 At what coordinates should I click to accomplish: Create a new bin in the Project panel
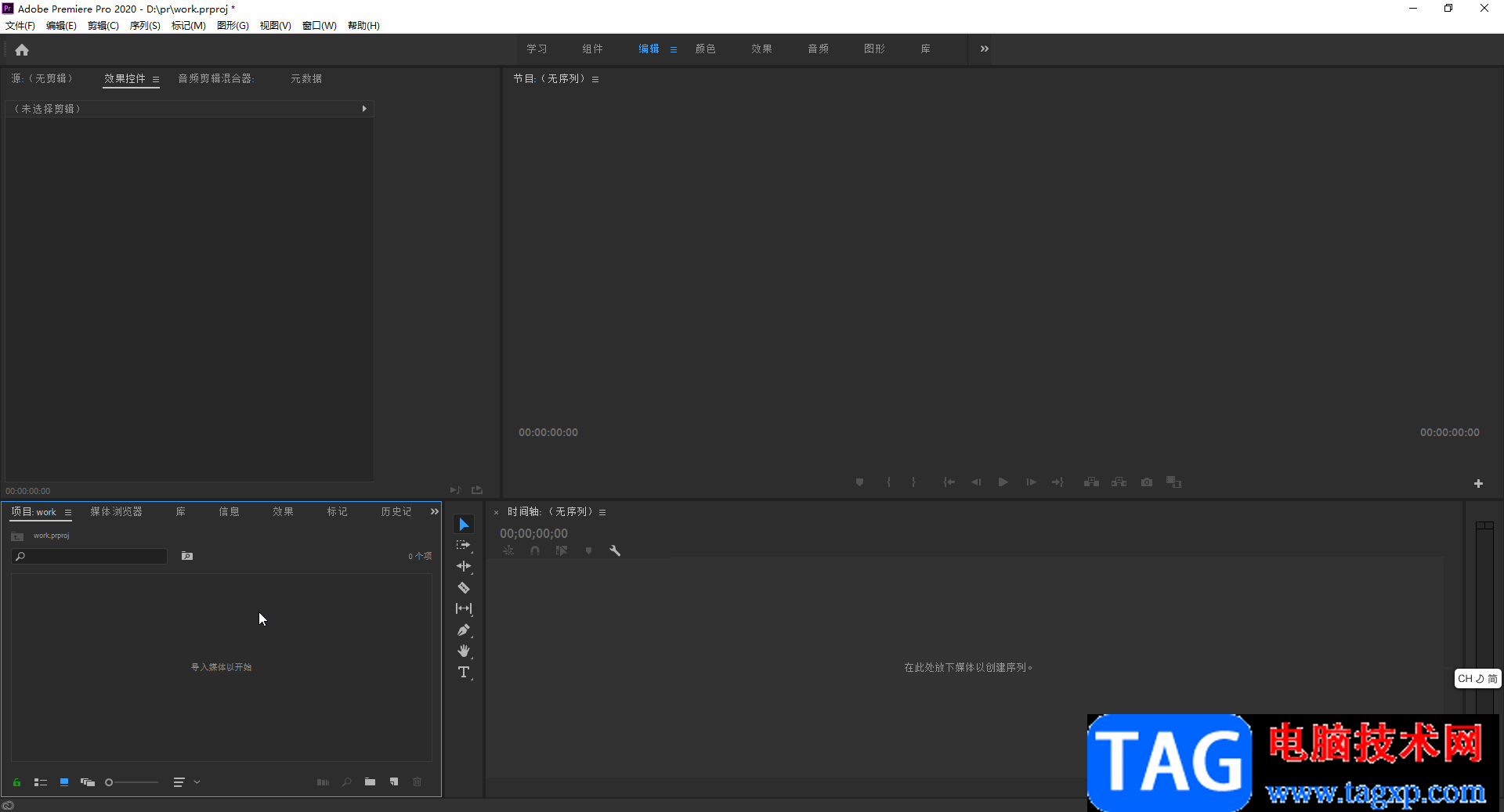pyautogui.click(x=370, y=781)
